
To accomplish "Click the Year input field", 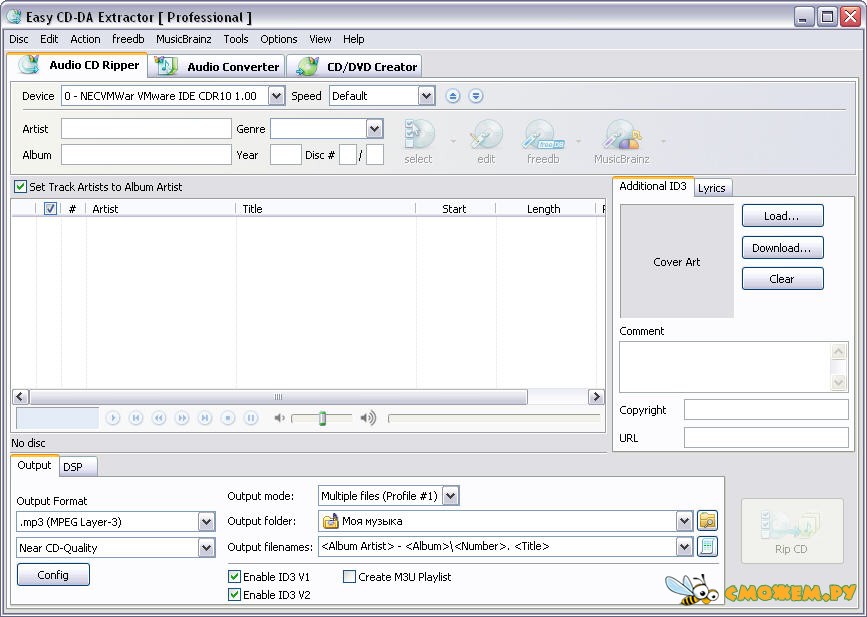I will 286,155.
